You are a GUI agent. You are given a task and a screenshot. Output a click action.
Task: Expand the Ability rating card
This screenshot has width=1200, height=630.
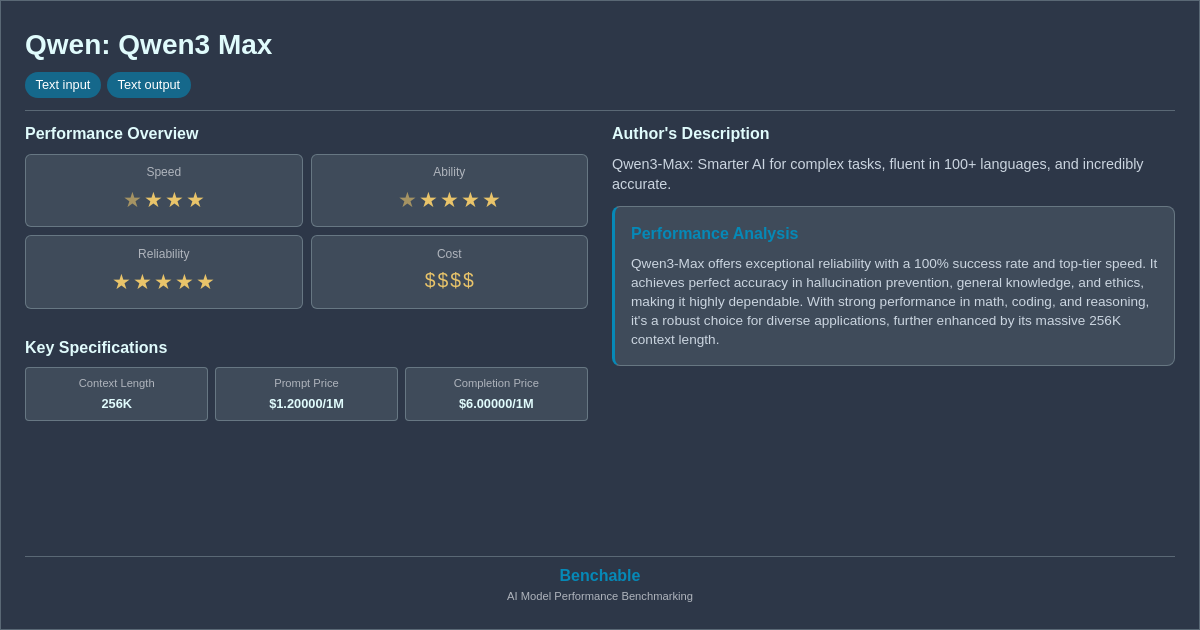coord(449,190)
